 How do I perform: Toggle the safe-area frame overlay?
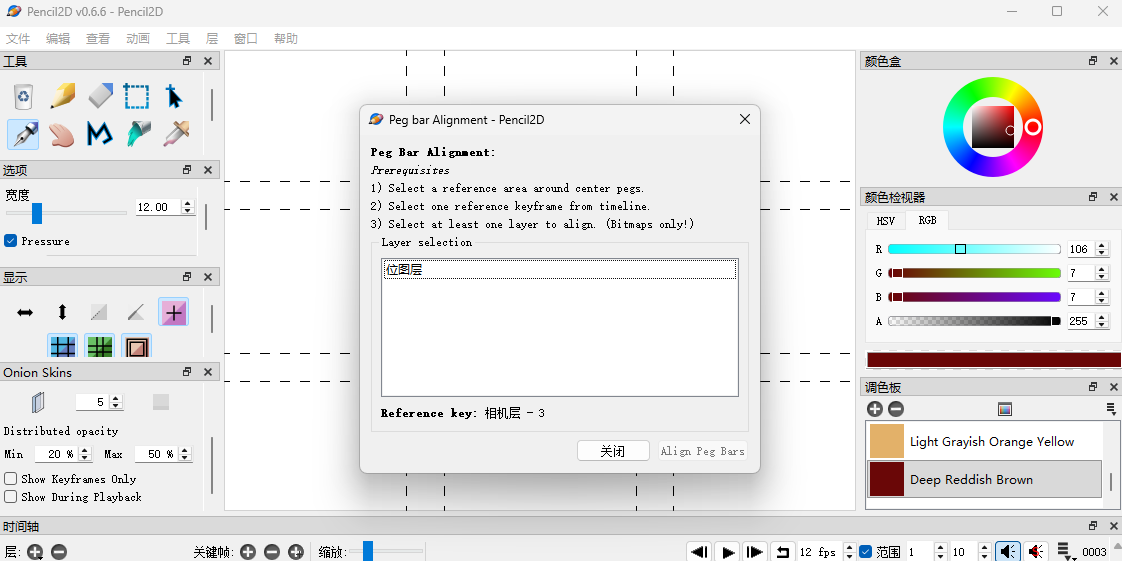136,346
